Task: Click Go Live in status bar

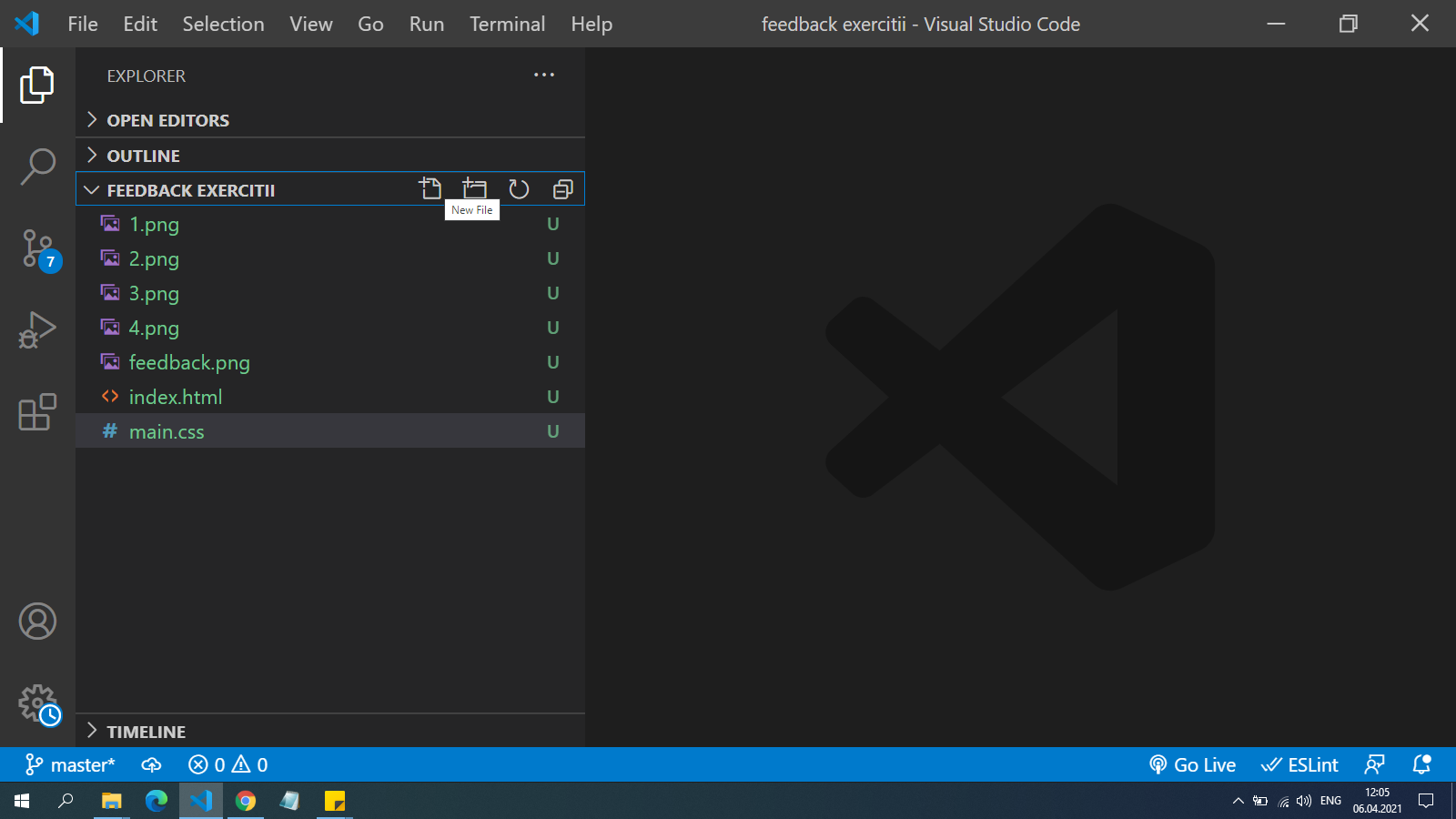Action: pos(1192,765)
